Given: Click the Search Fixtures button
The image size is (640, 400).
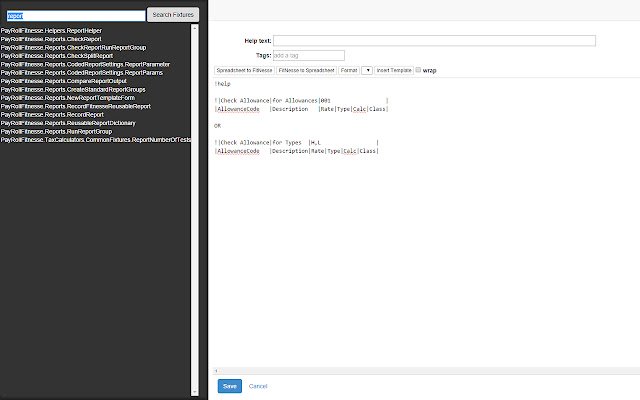Looking at the screenshot, I should click(x=173, y=15).
